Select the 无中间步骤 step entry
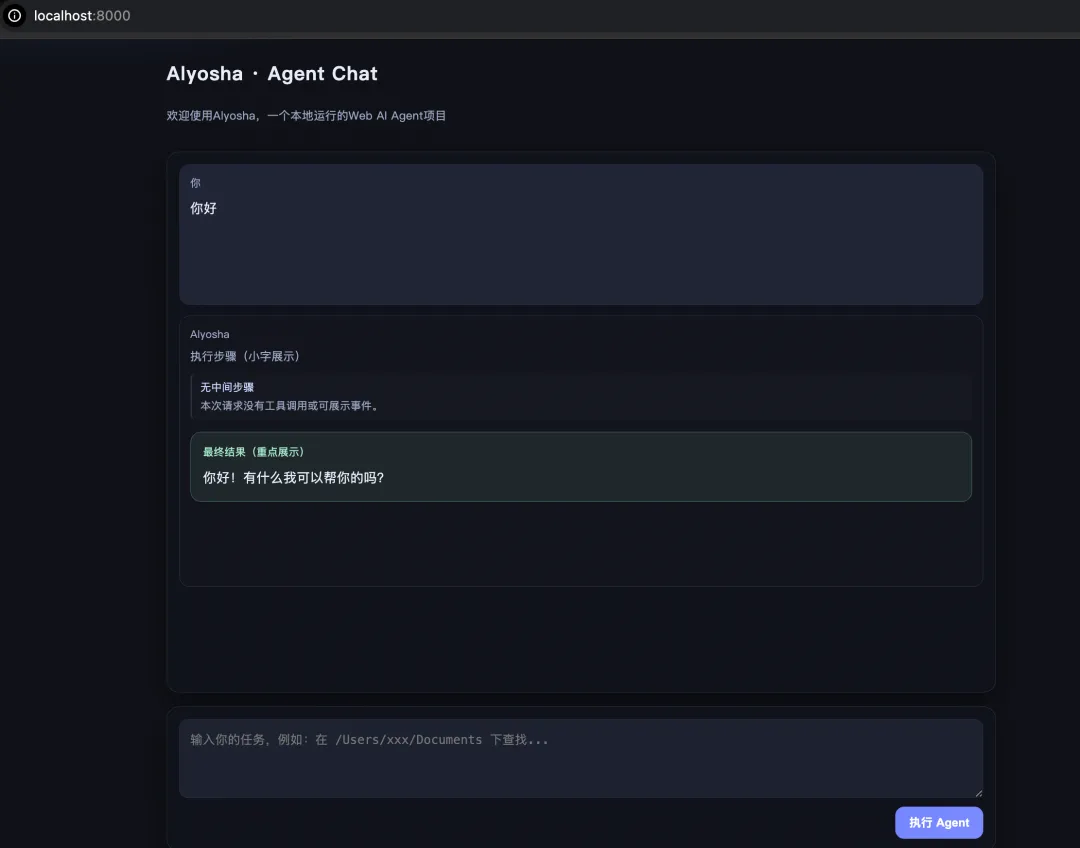Image resolution: width=1080 pixels, height=848 pixels. click(x=227, y=387)
